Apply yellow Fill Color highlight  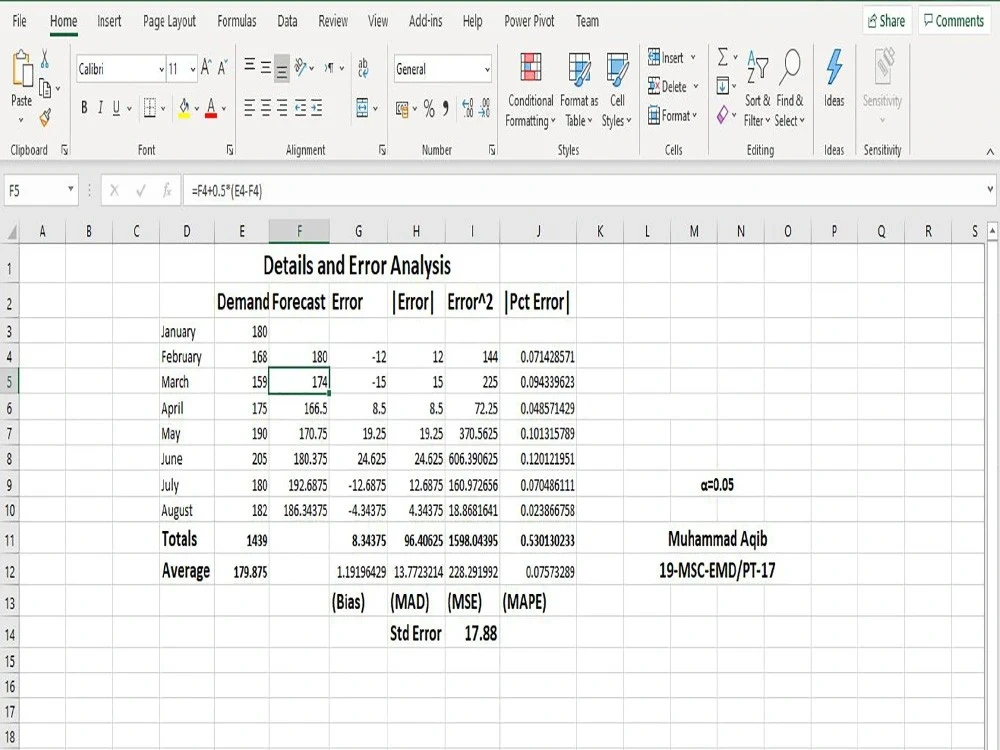(184, 108)
